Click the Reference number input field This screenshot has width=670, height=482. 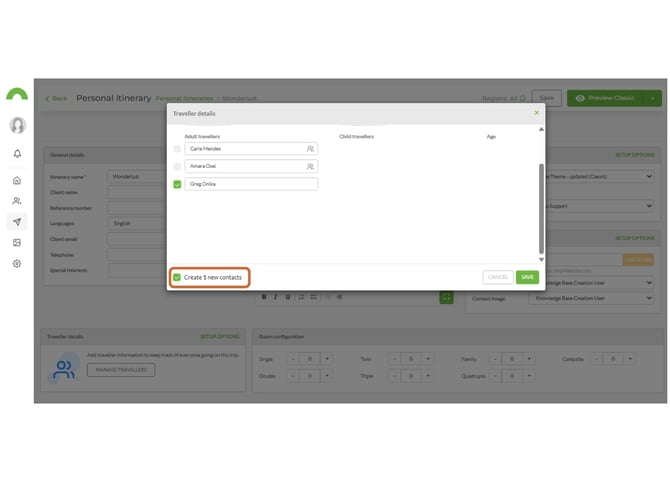point(137,208)
